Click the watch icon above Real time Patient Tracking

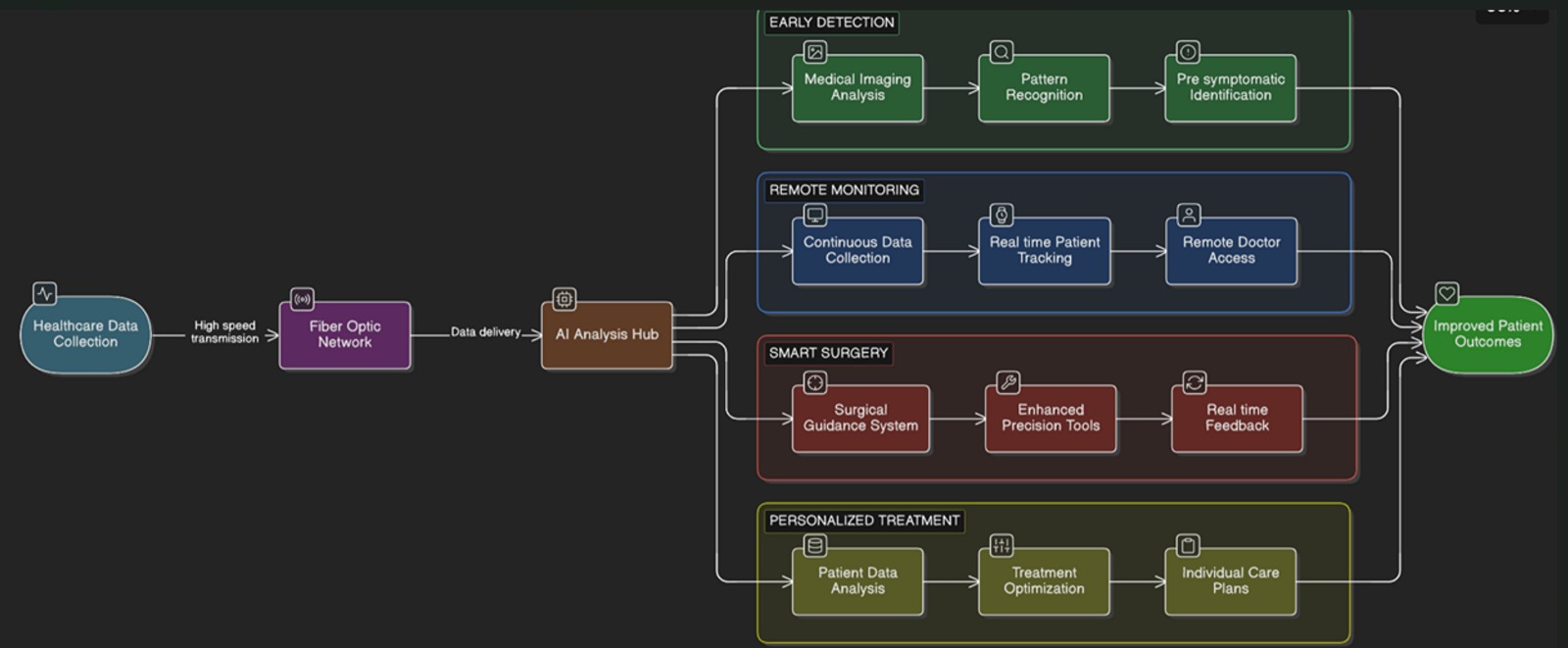pyautogui.click(x=1002, y=215)
